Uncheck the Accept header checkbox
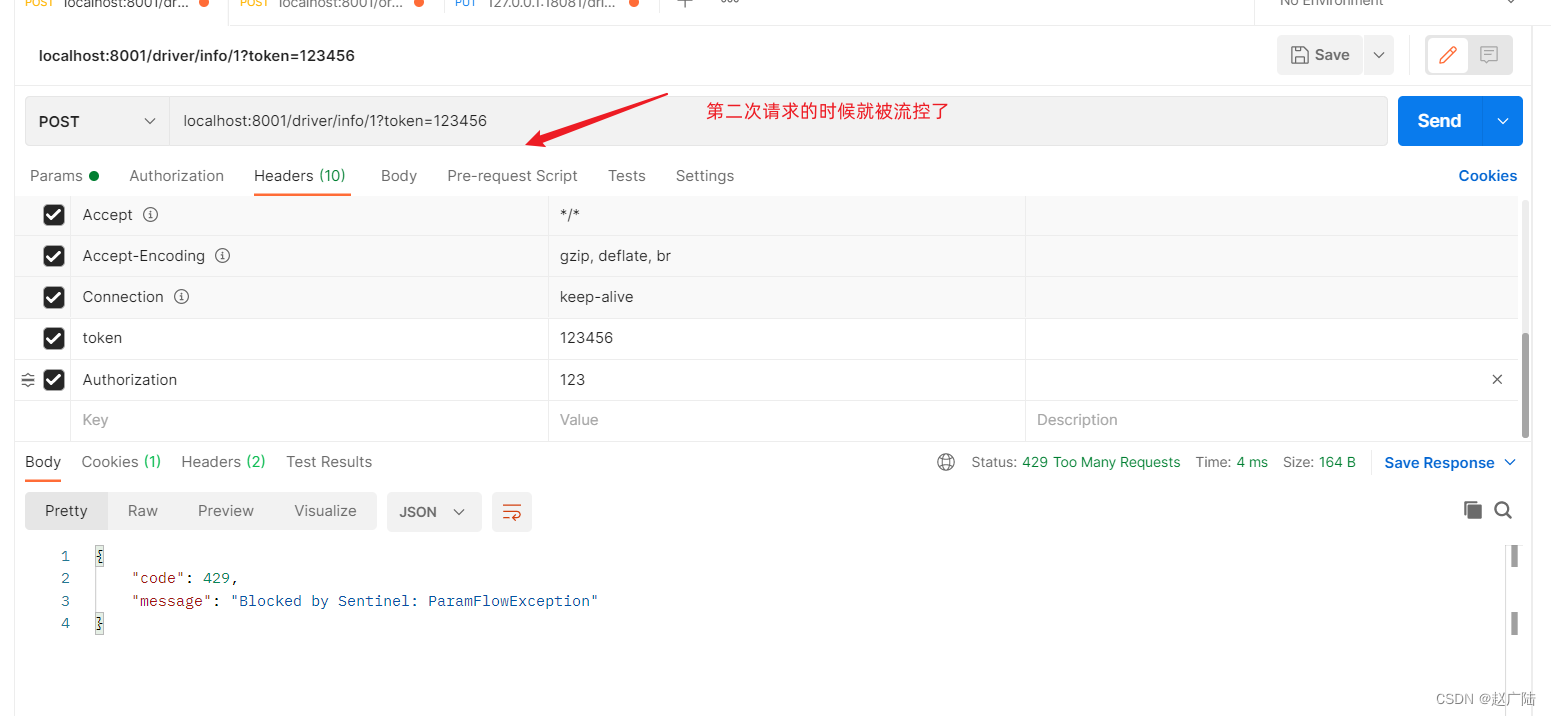 pyautogui.click(x=54, y=215)
